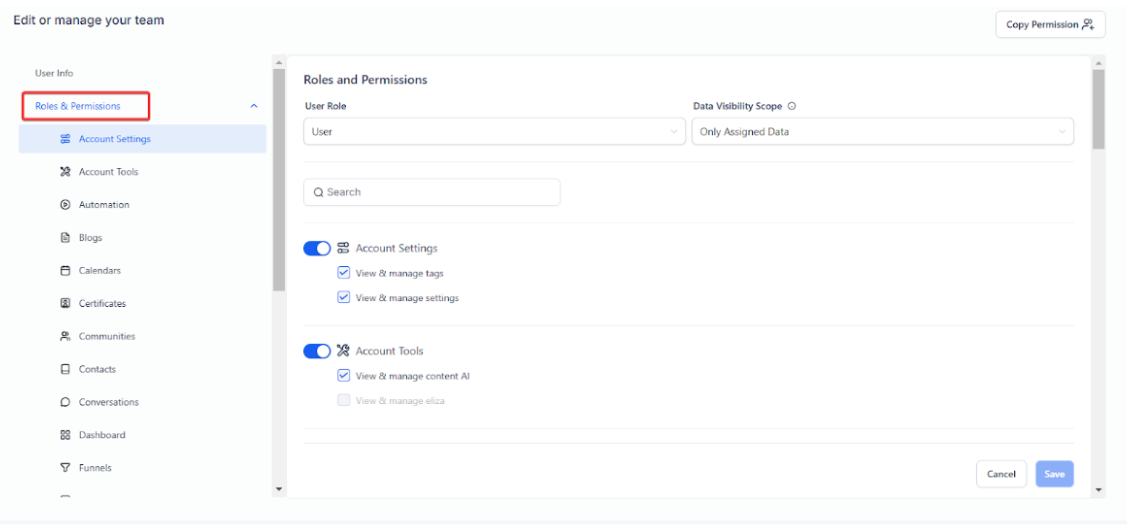The width and height of the screenshot is (1127, 529).
Task: Click the Calendars icon in sidebar
Action: 65,271
